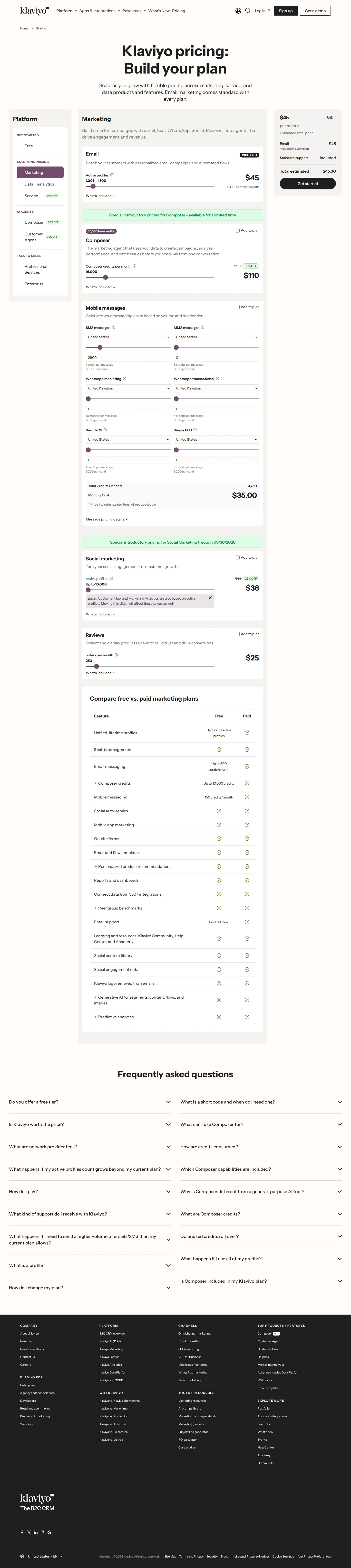The height and width of the screenshot is (1568, 351).
Task: Go to Home breadcrumb link
Action: (x=24, y=29)
